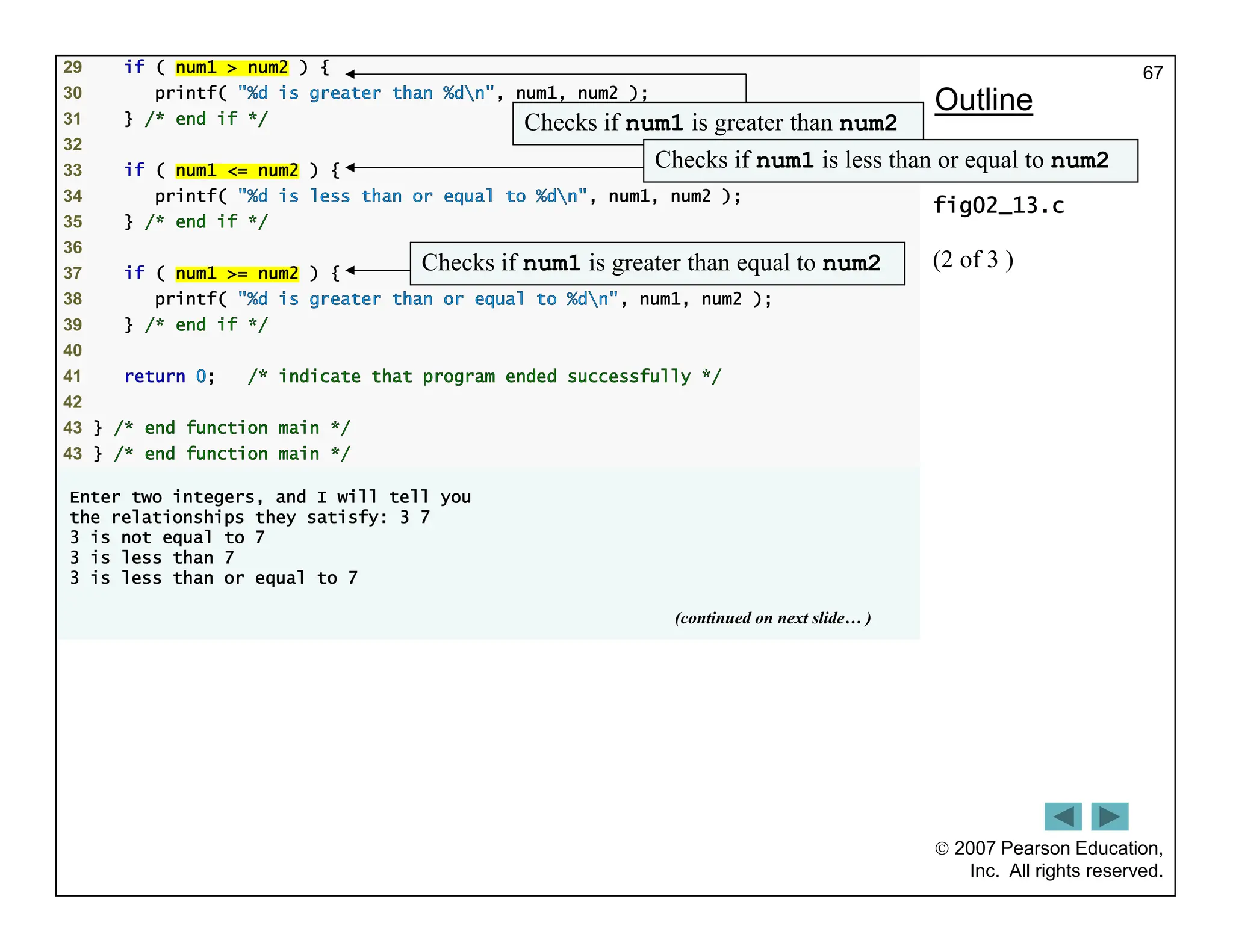The height and width of the screenshot is (952, 1233).
Task: Click the '(2 of 3)' page indicator
Action: click(973, 260)
